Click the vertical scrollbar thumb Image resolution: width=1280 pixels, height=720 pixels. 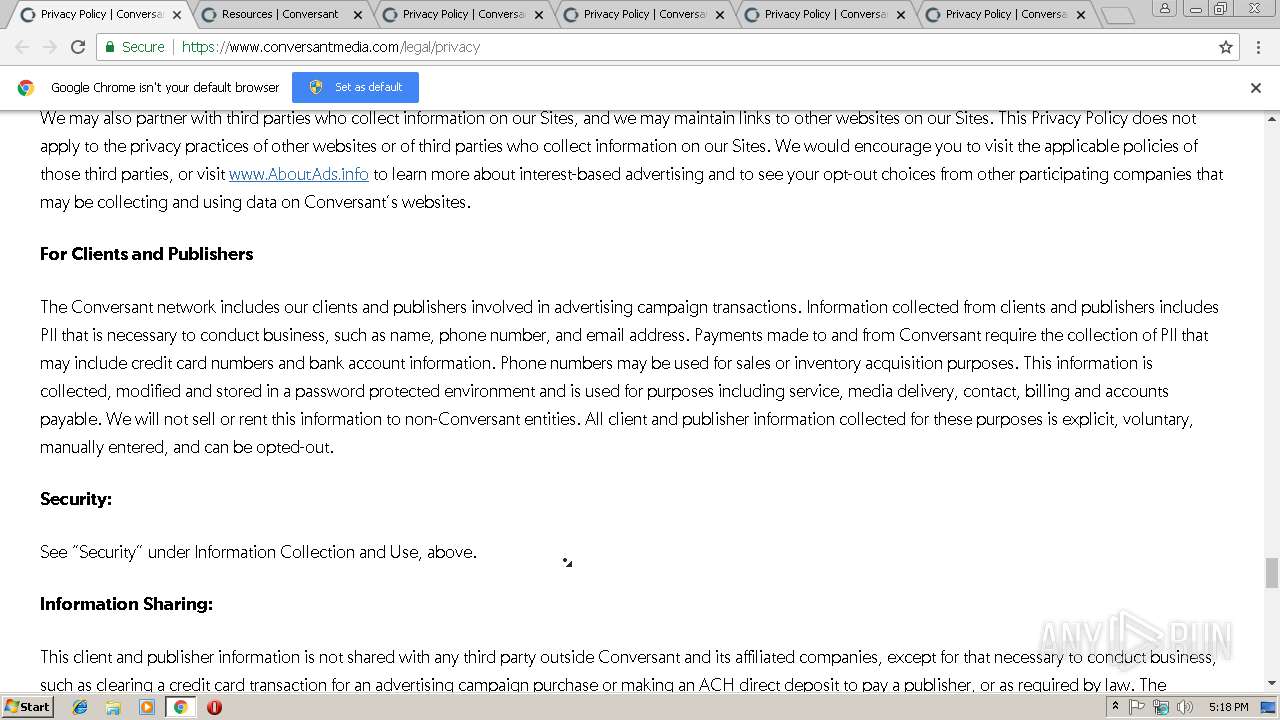[x=1272, y=573]
